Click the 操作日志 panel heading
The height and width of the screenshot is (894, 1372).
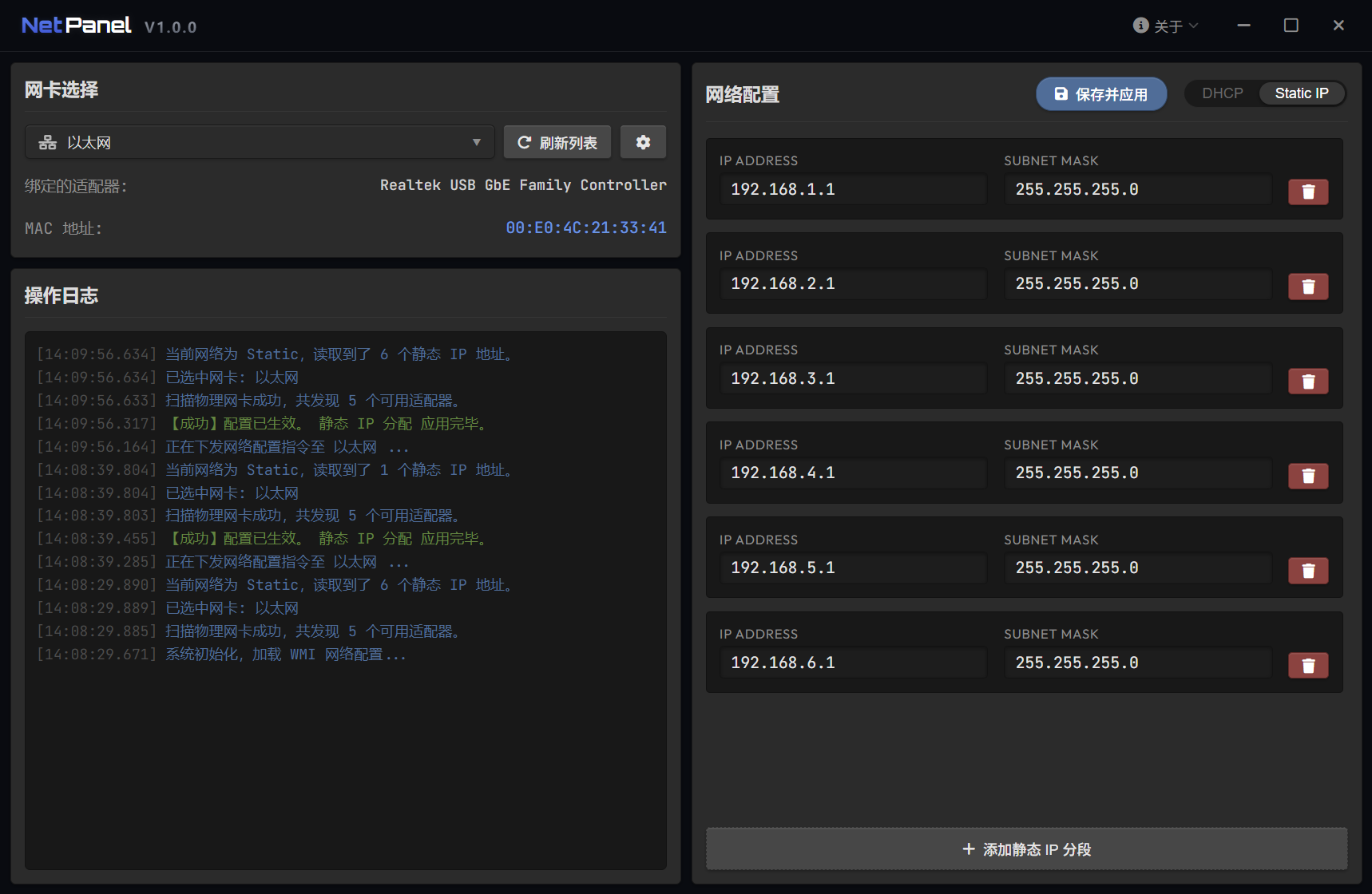[61, 296]
